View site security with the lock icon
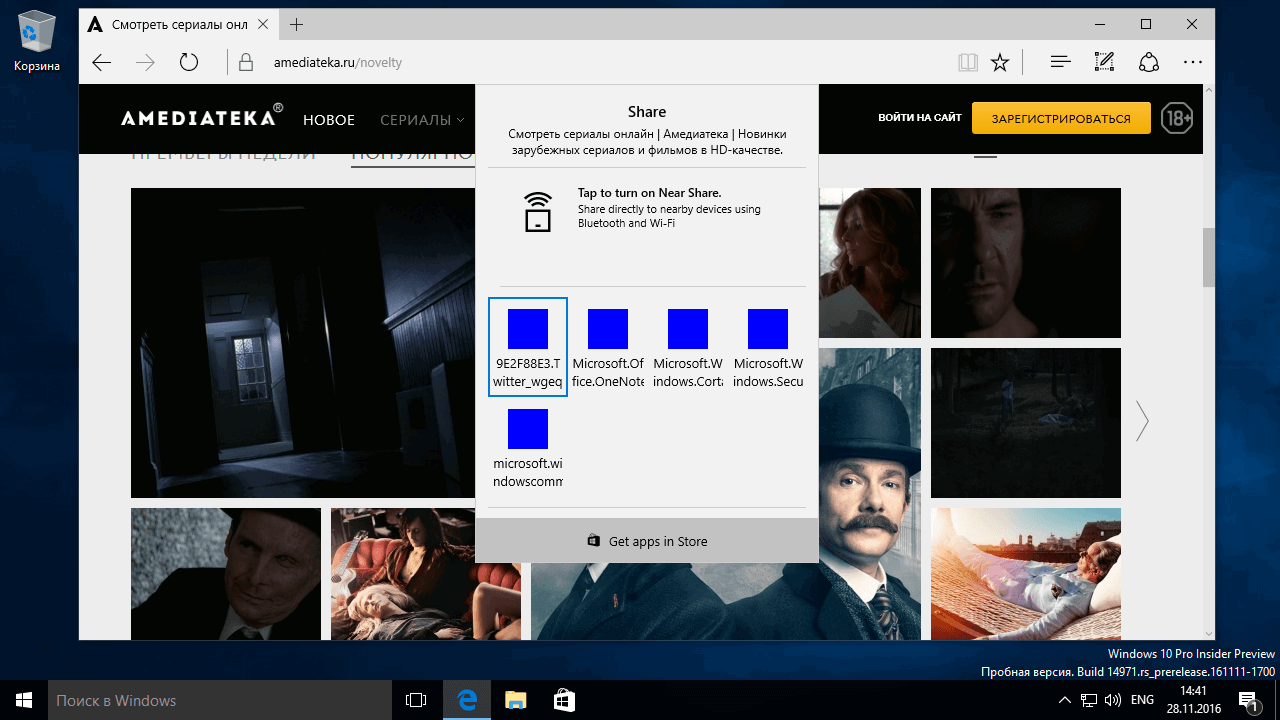 point(245,62)
